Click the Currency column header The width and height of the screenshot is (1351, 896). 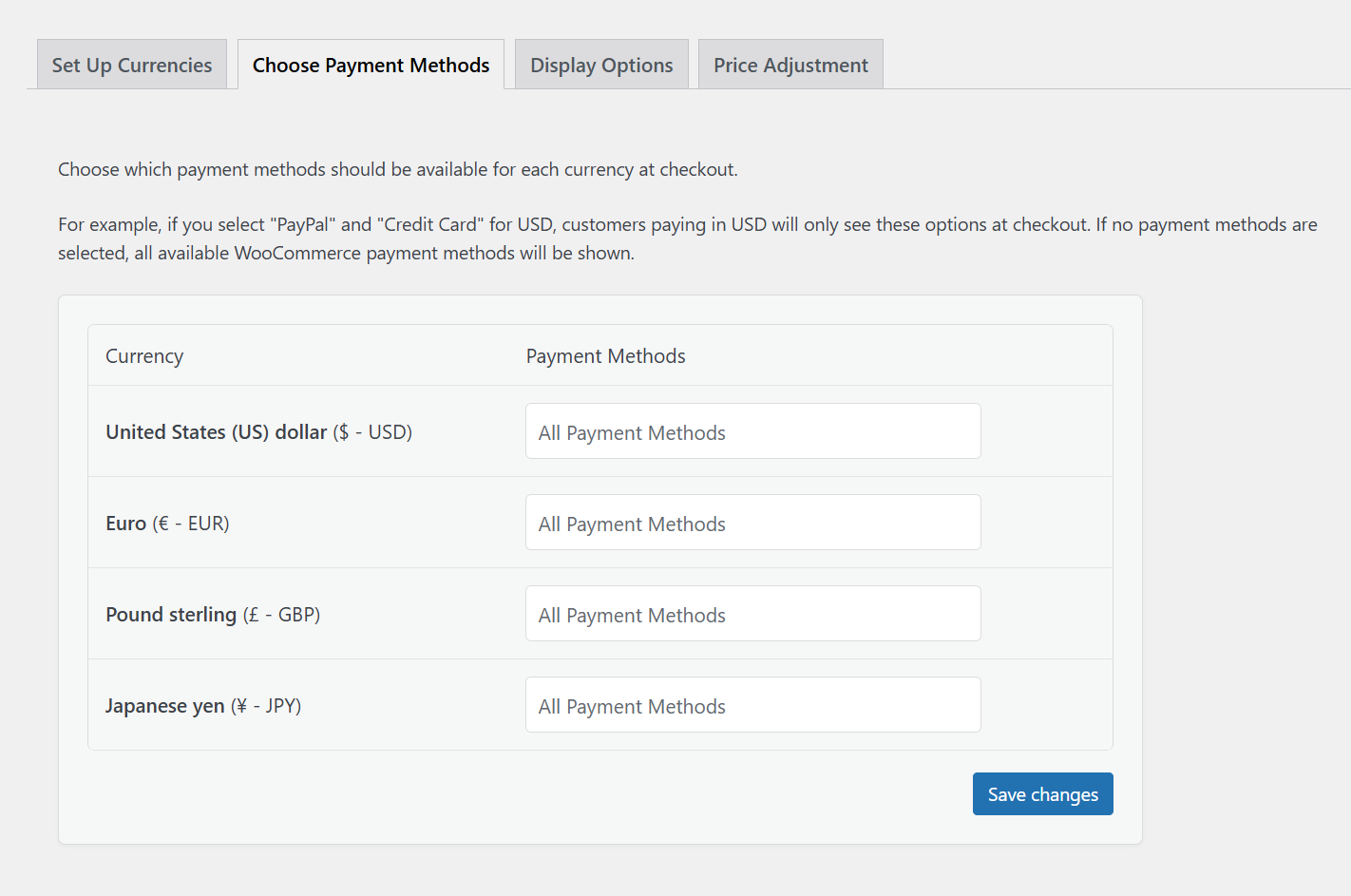click(x=143, y=355)
